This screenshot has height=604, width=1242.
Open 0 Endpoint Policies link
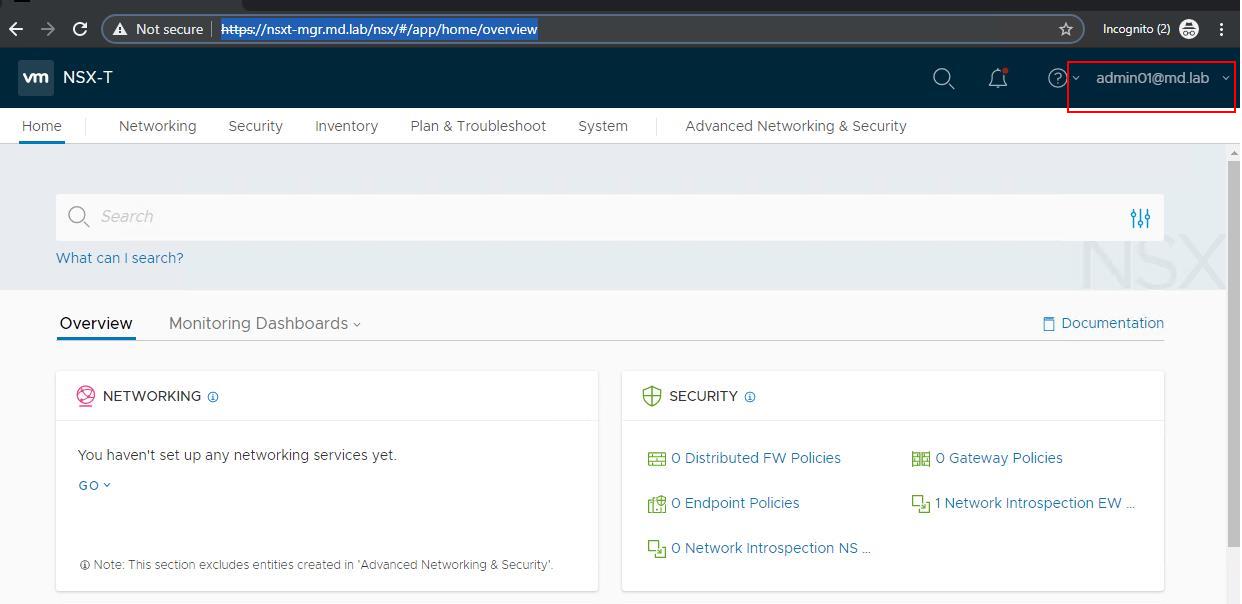pos(735,503)
